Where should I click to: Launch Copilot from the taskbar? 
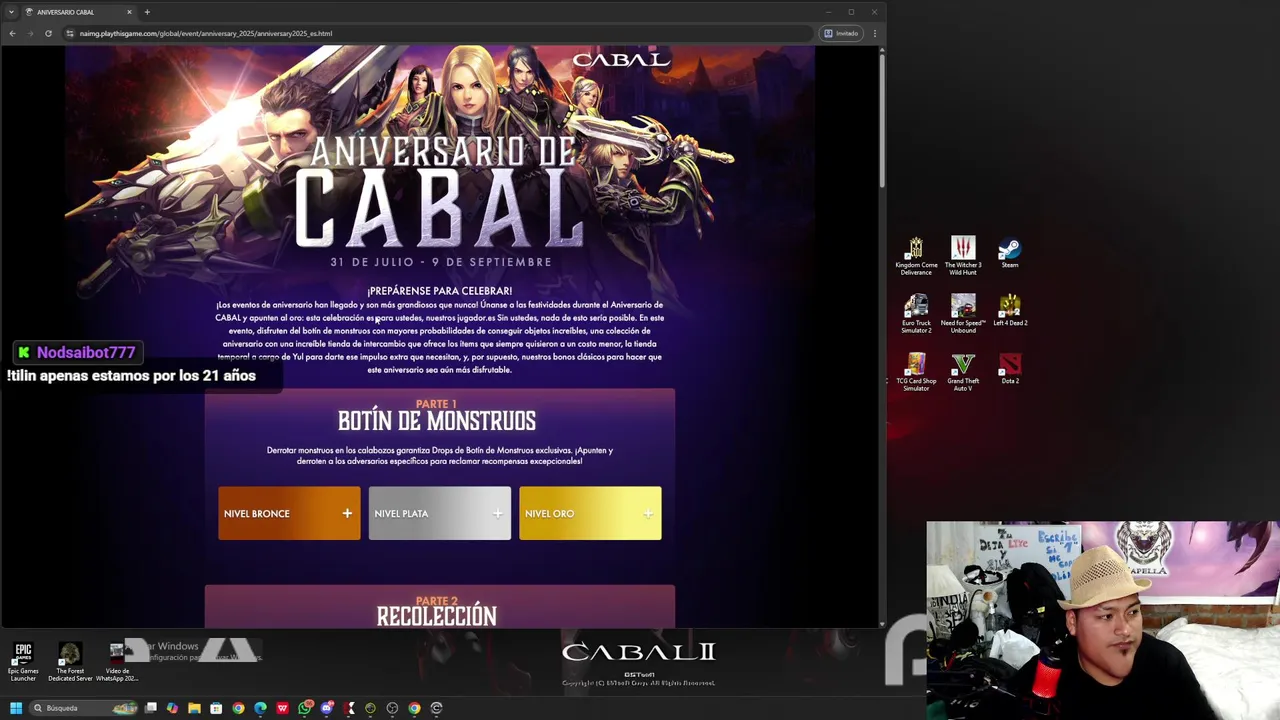(x=172, y=708)
